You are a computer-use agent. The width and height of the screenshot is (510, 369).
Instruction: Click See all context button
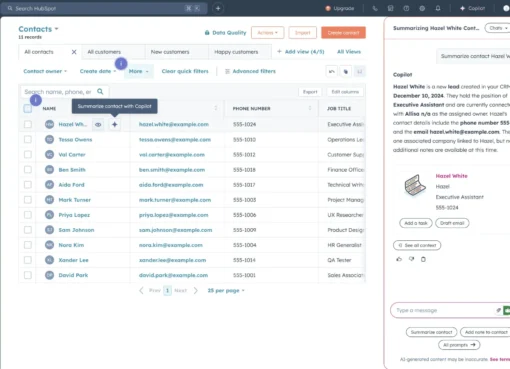click(417, 245)
